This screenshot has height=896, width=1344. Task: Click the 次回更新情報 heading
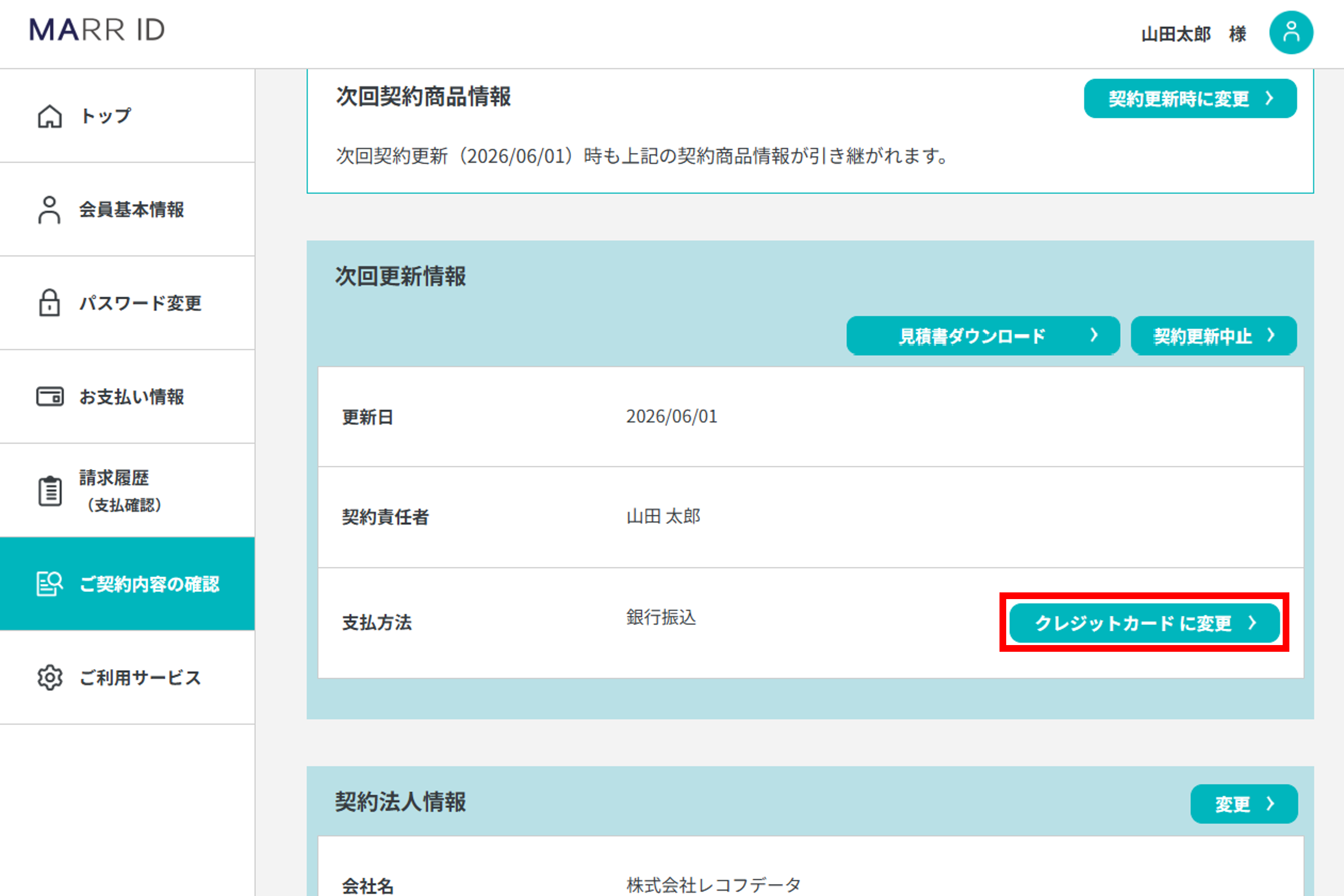click(401, 276)
